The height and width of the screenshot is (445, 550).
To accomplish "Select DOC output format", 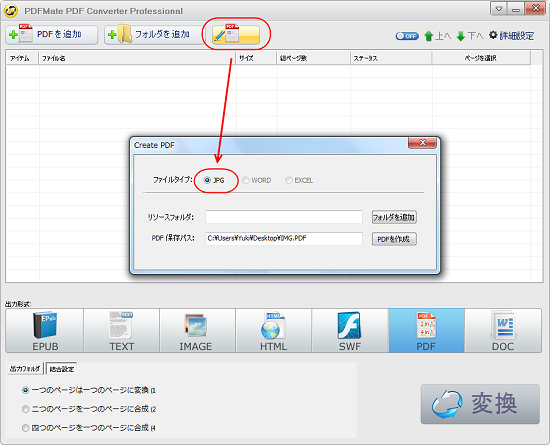I will (x=503, y=331).
